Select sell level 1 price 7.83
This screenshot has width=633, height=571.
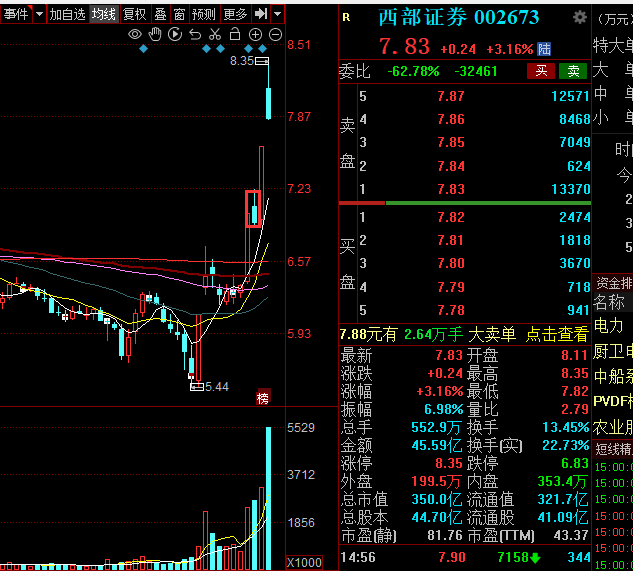coord(451,189)
